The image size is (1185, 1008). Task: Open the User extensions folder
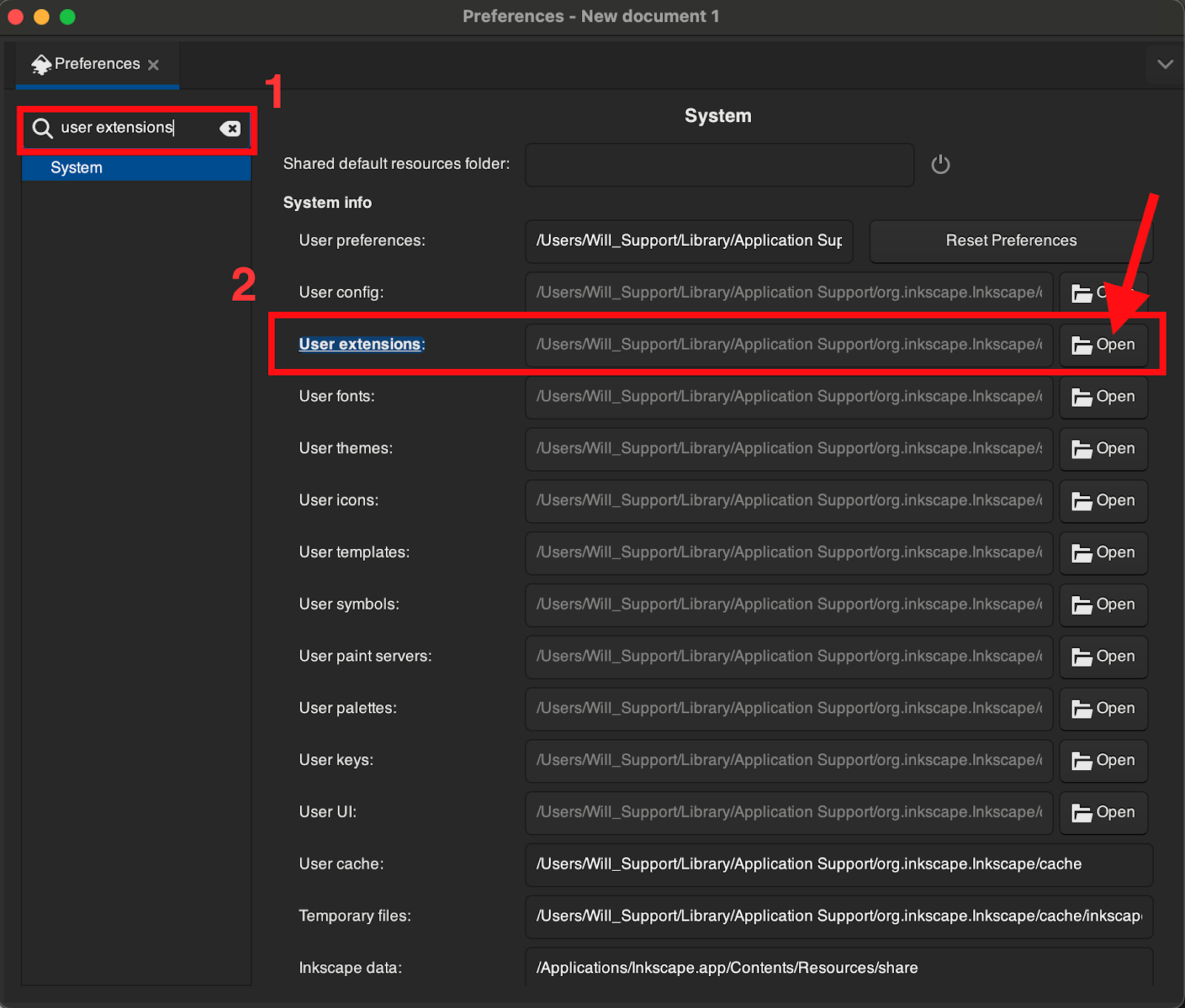coord(1104,344)
